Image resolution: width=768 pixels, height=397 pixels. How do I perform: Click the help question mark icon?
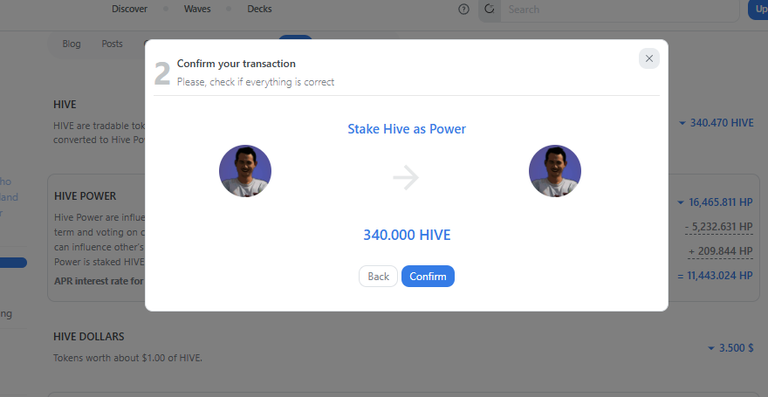point(463,9)
